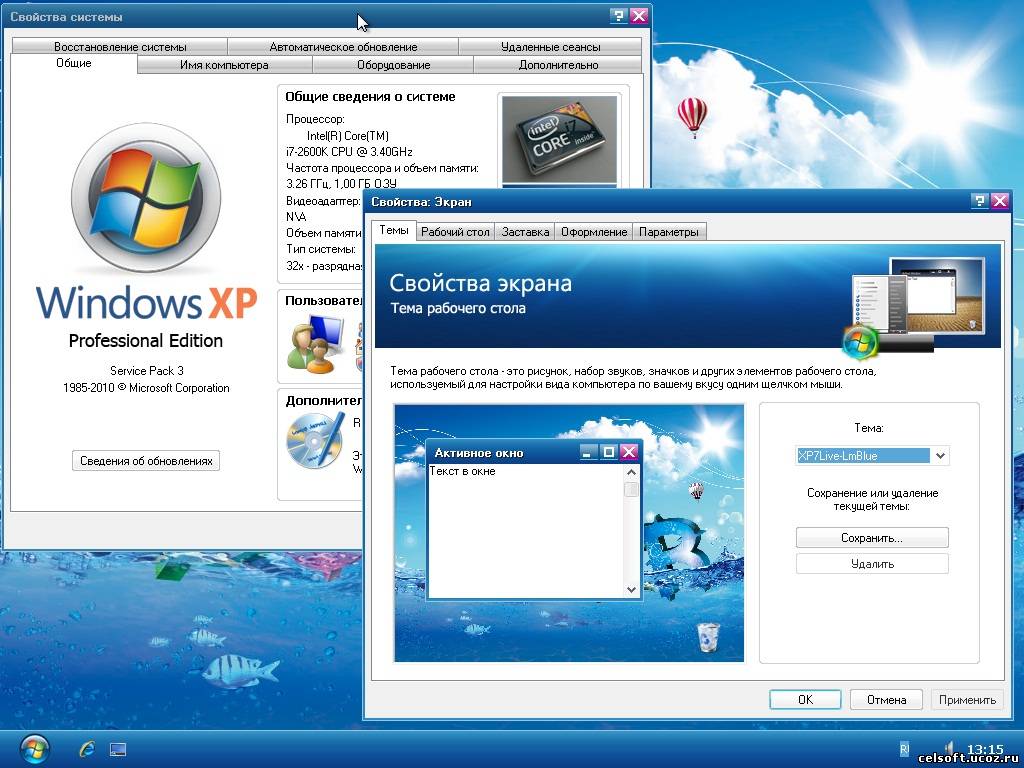Image resolution: width=1024 pixels, height=768 pixels.
Task: Click the RU language indicator in the tray
Action: pyautogui.click(x=904, y=749)
